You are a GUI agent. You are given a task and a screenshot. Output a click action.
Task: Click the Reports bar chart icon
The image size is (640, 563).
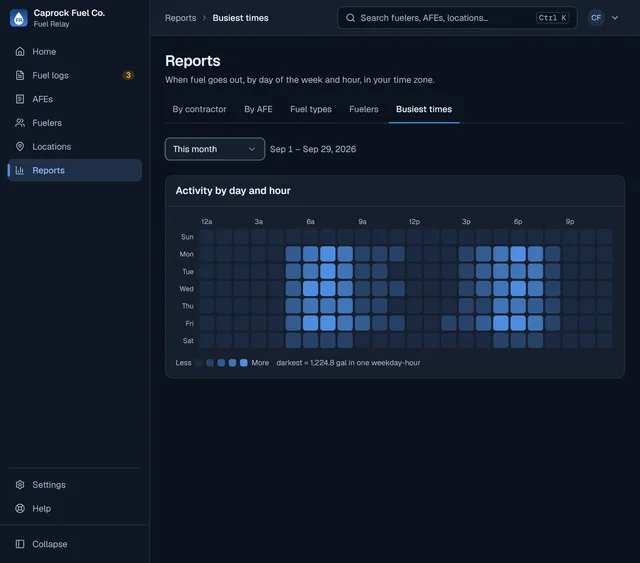[x=20, y=170]
